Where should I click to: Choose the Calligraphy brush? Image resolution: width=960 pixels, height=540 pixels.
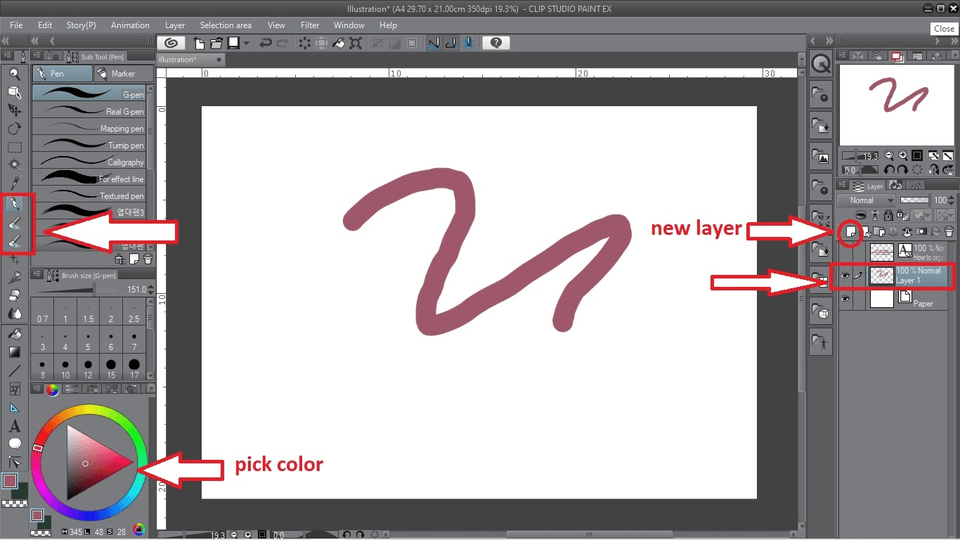(x=89, y=162)
